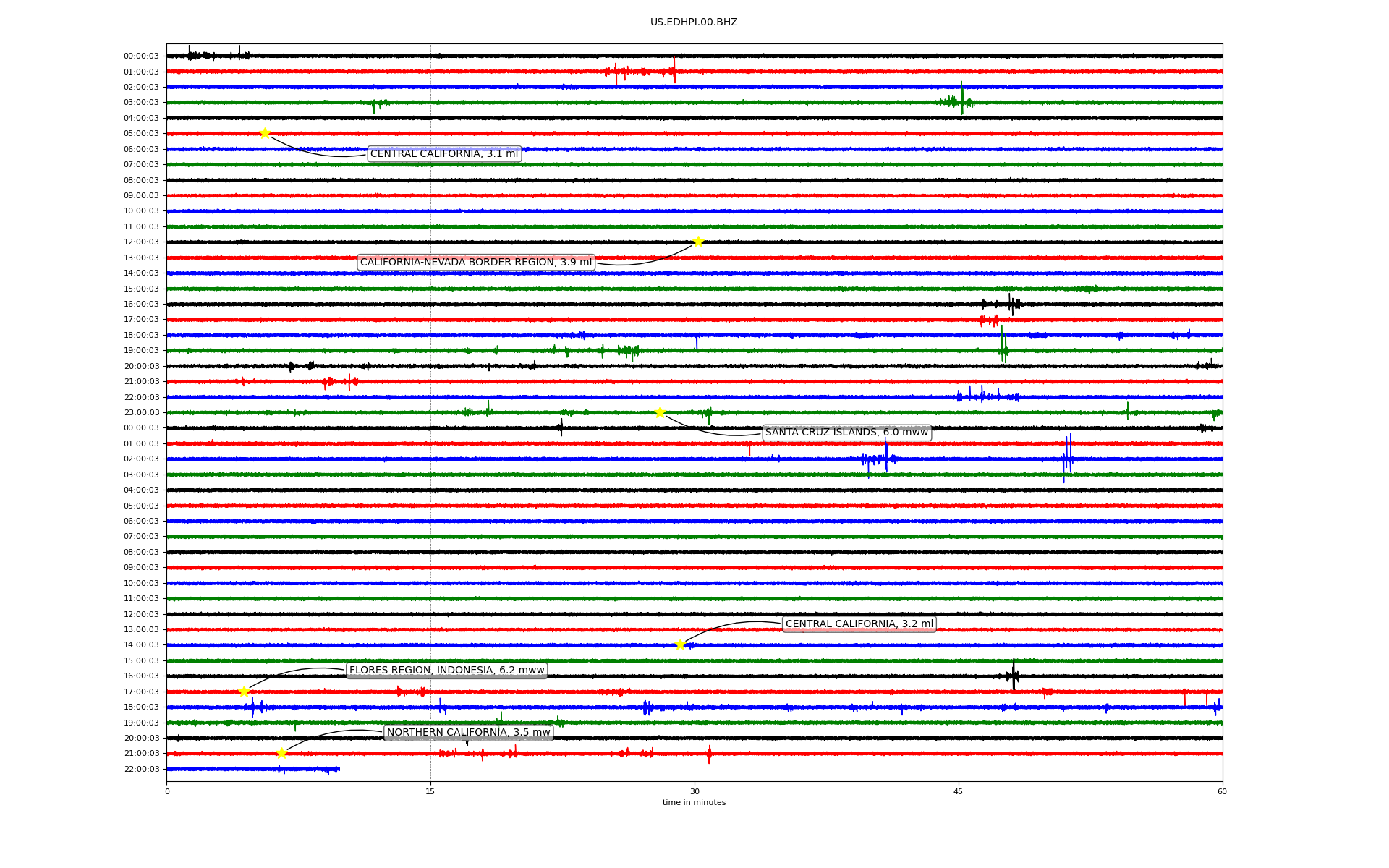Click the 30 minute x-axis tick label
This screenshot has height=868, width=1389.
[x=694, y=791]
